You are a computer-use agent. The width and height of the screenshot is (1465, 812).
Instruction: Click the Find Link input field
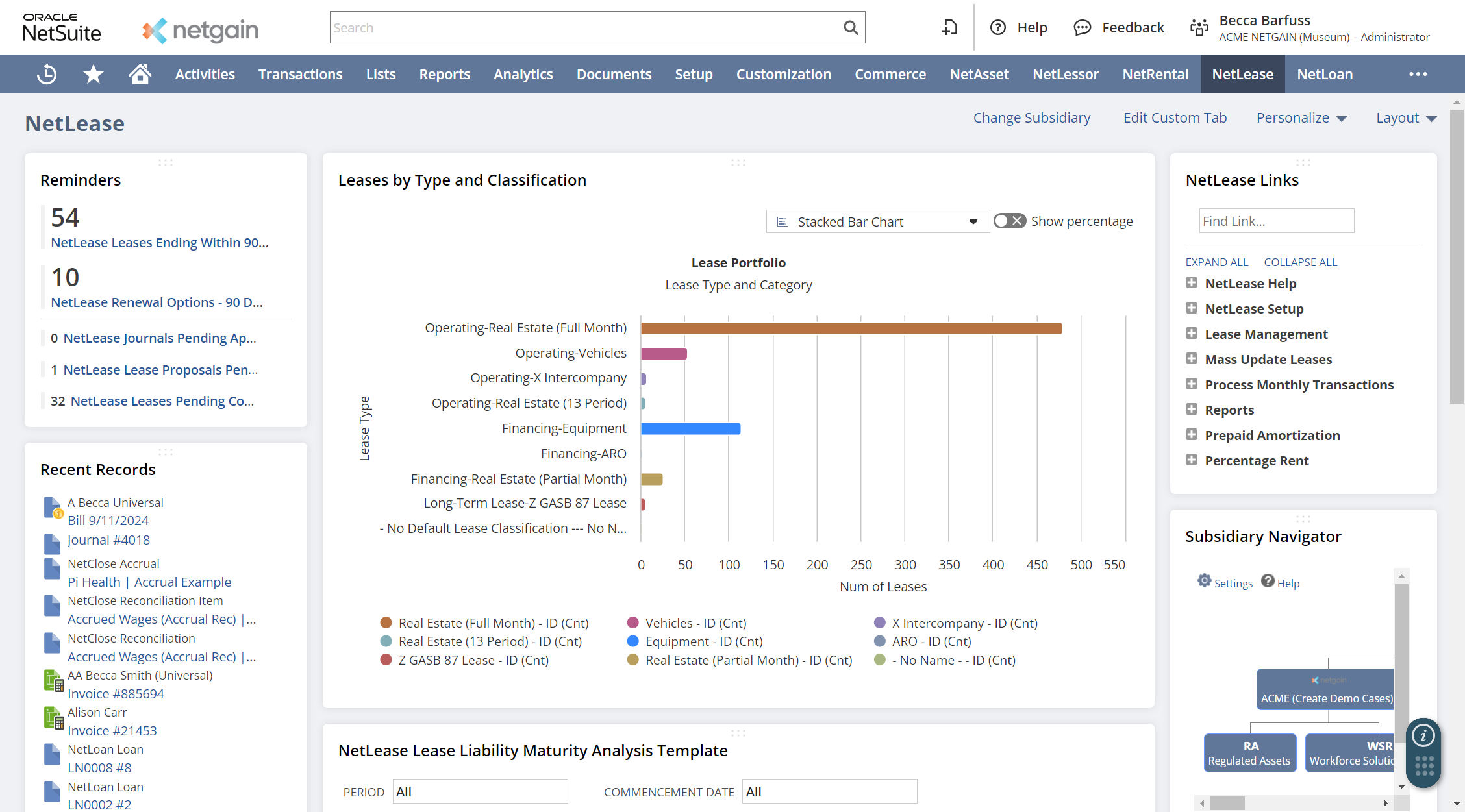[1276, 221]
